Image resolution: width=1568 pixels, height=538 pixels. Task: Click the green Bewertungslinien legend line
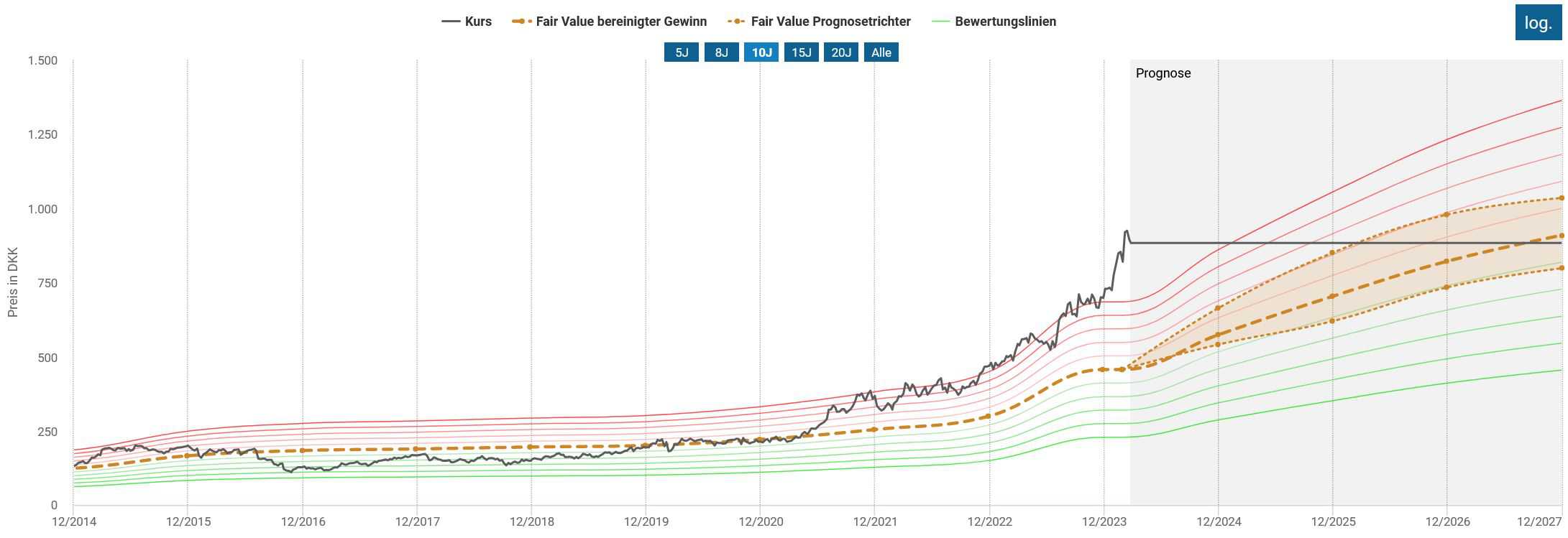(x=940, y=22)
